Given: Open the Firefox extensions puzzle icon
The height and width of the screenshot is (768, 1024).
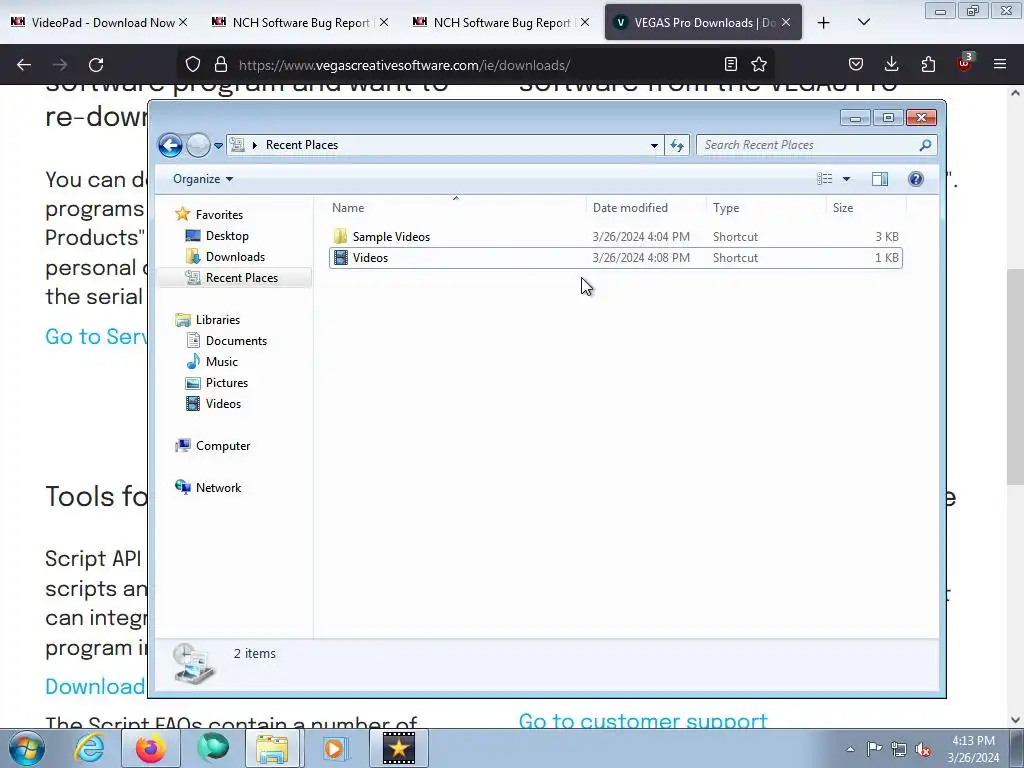Looking at the screenshot, I should click(928, 64).
